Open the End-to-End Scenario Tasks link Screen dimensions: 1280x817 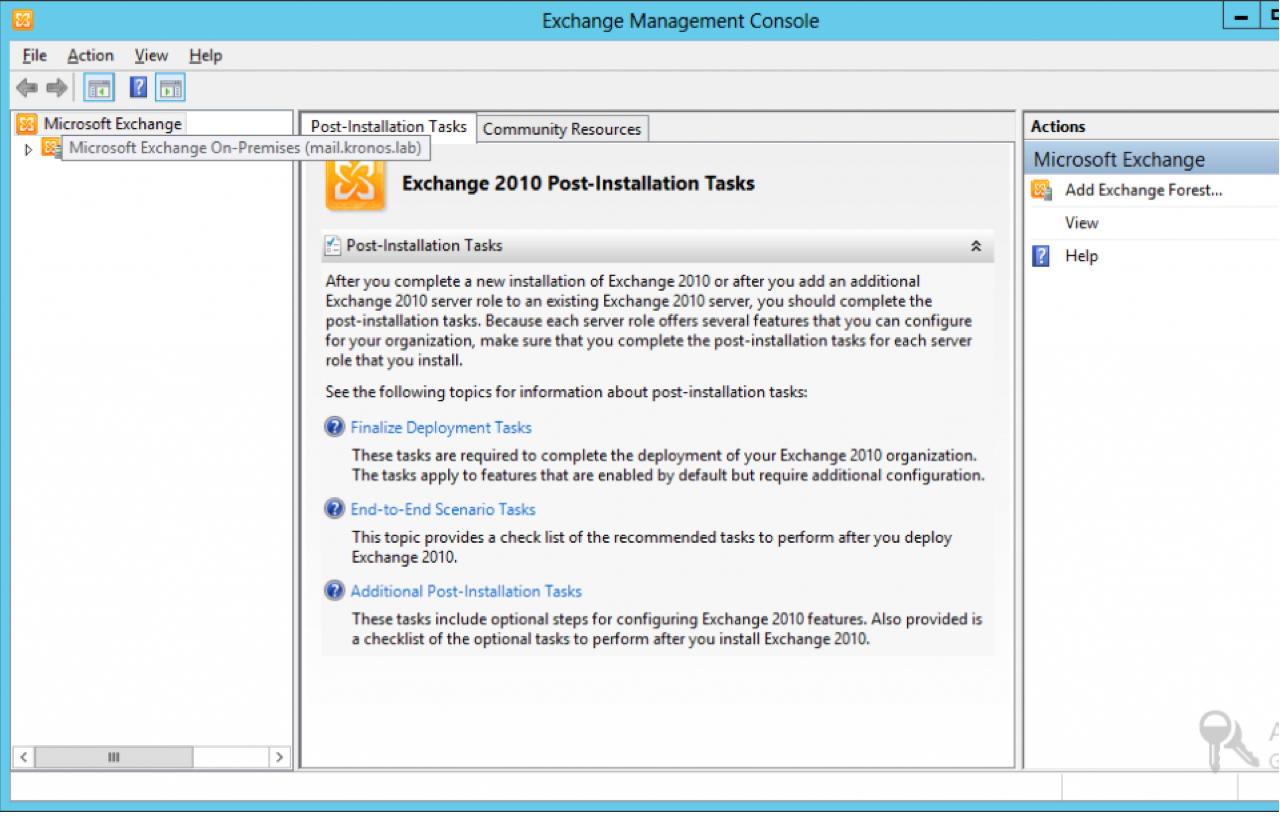coord(443,510)
